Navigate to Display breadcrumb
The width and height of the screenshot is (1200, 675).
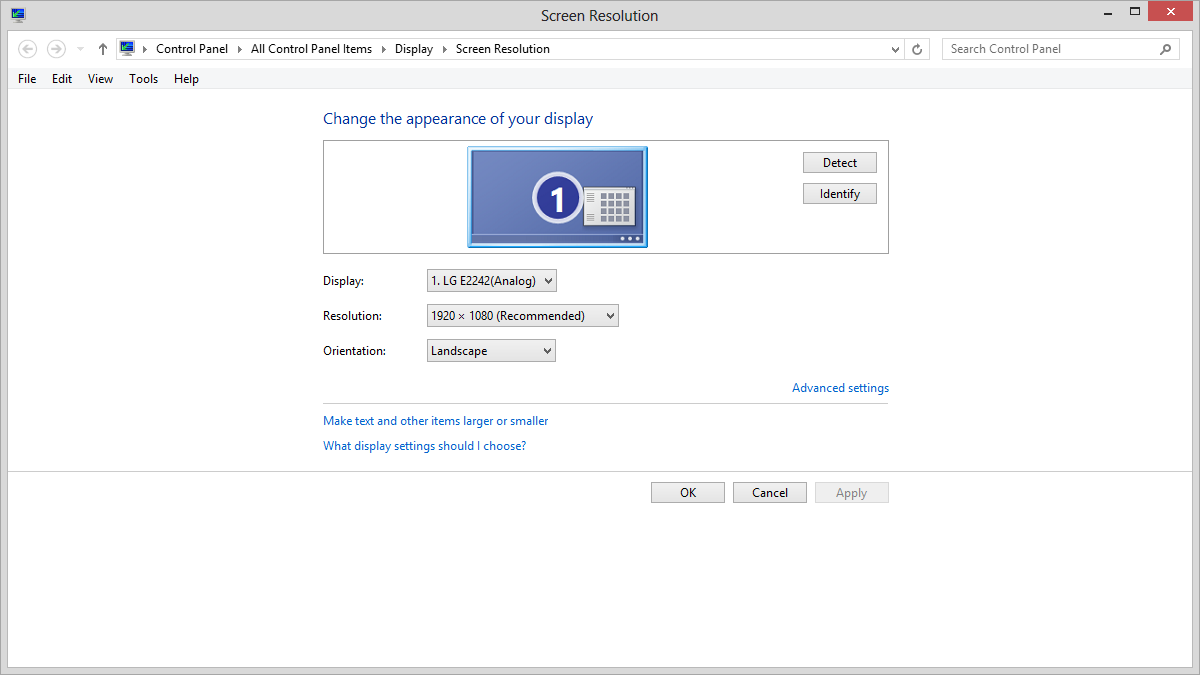click(414, 49)
